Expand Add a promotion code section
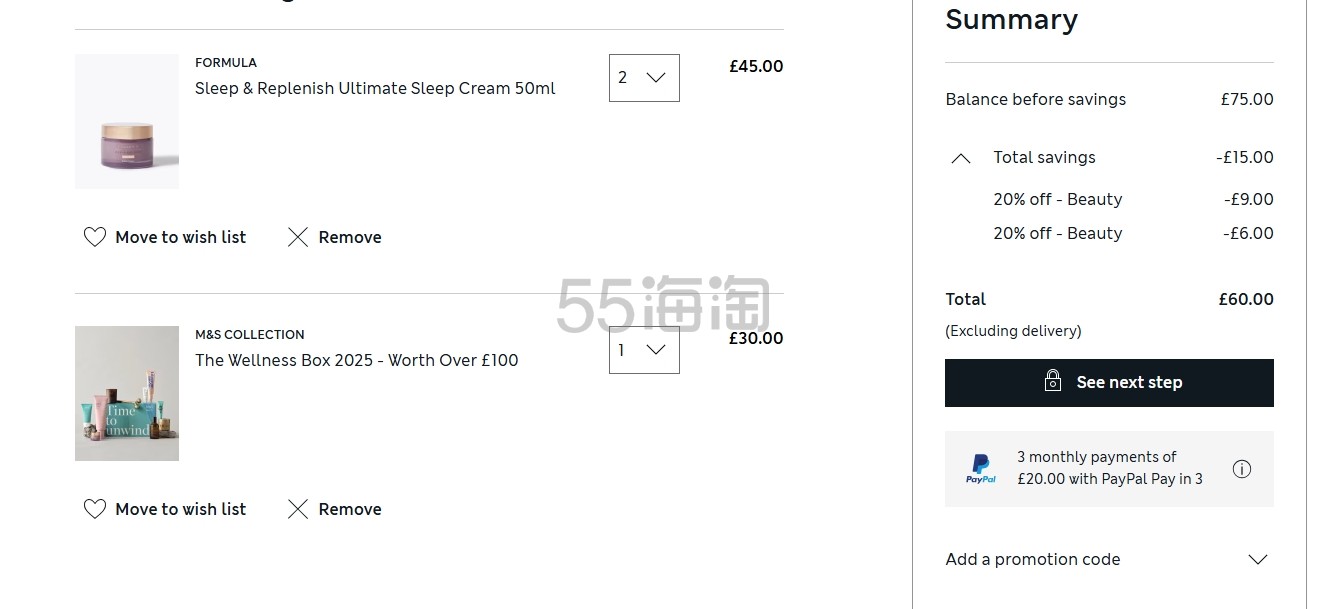The height and width of the screenshot is (609, 1327). tap(1109, 559)
